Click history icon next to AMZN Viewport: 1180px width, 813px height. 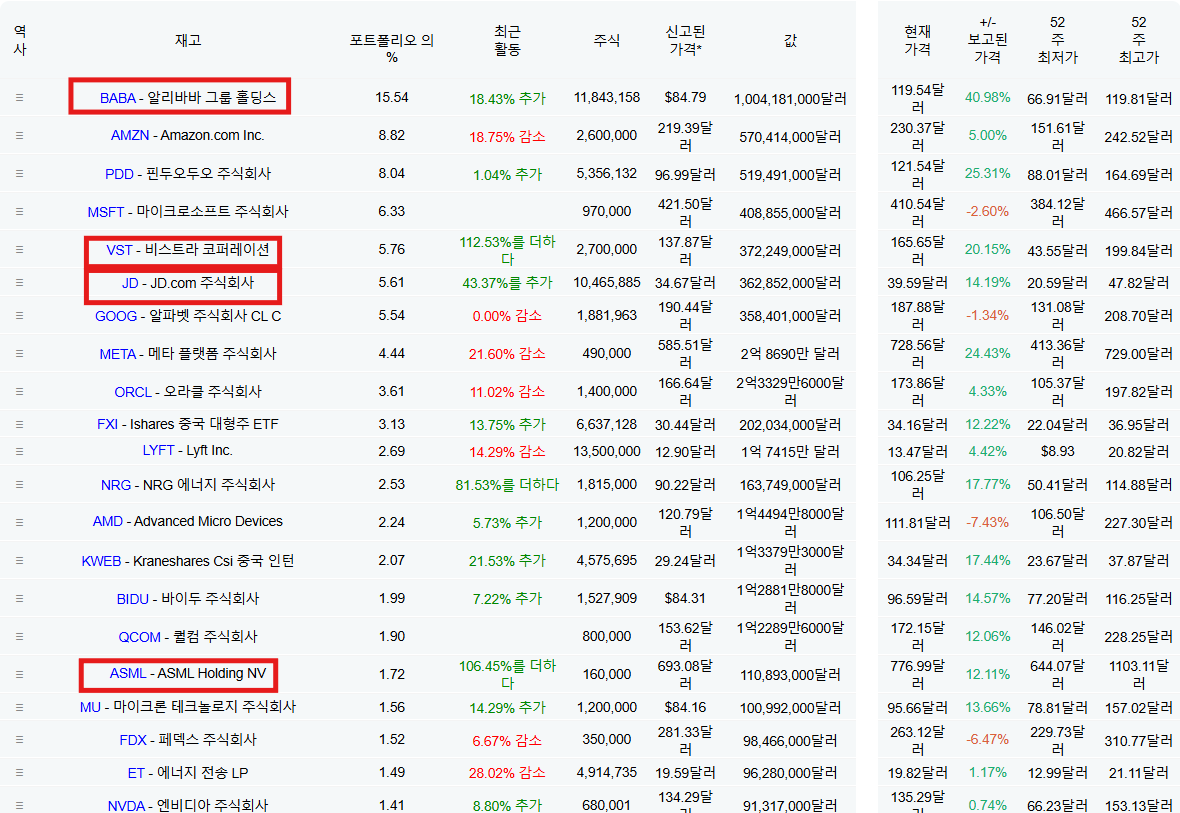(x=19, y=135)
